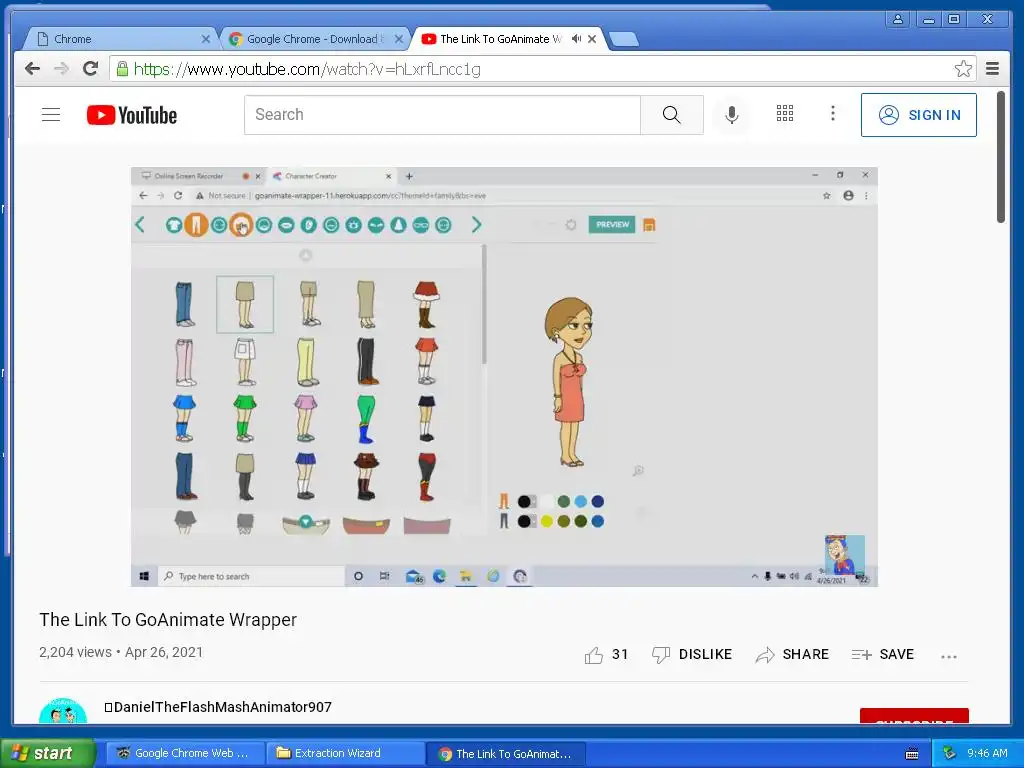
Task: Click the 2,204 views text
Action: click(75, 652)
